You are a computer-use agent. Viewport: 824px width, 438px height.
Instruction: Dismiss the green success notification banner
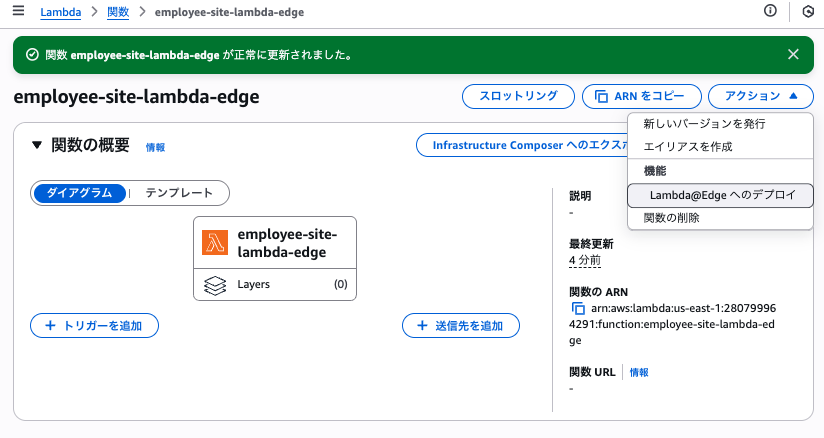(793, 54)
